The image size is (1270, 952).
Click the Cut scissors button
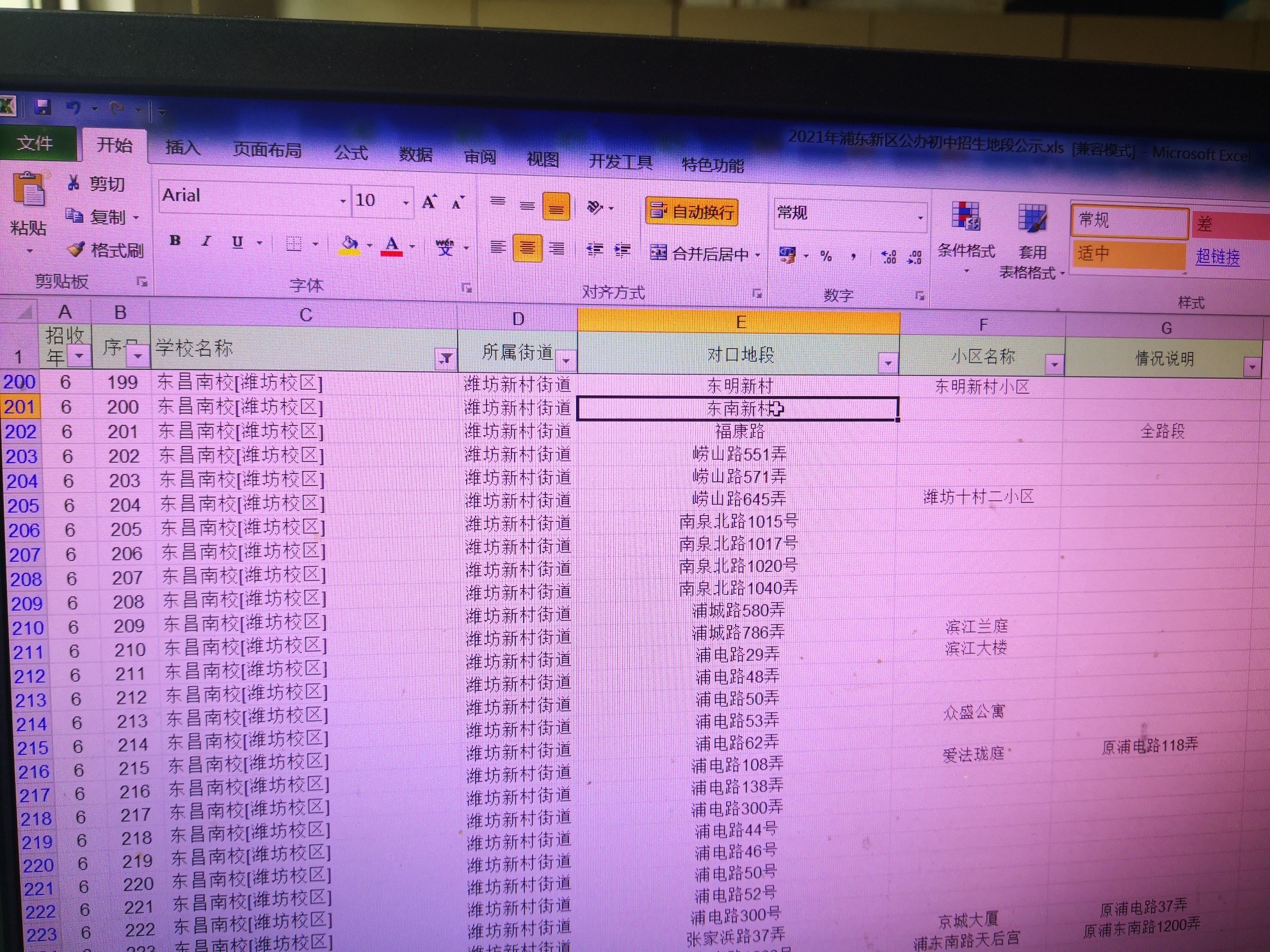tap(97, 184)
